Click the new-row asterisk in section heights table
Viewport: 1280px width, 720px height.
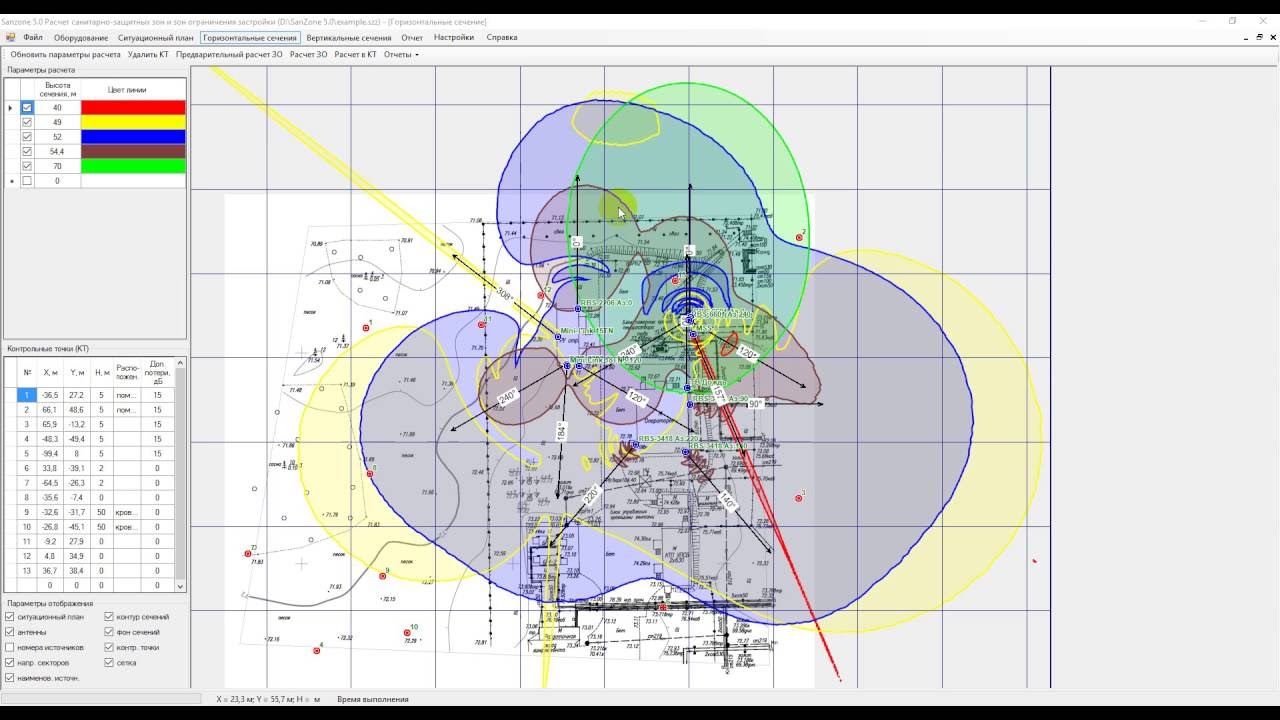tap(11, 181)
